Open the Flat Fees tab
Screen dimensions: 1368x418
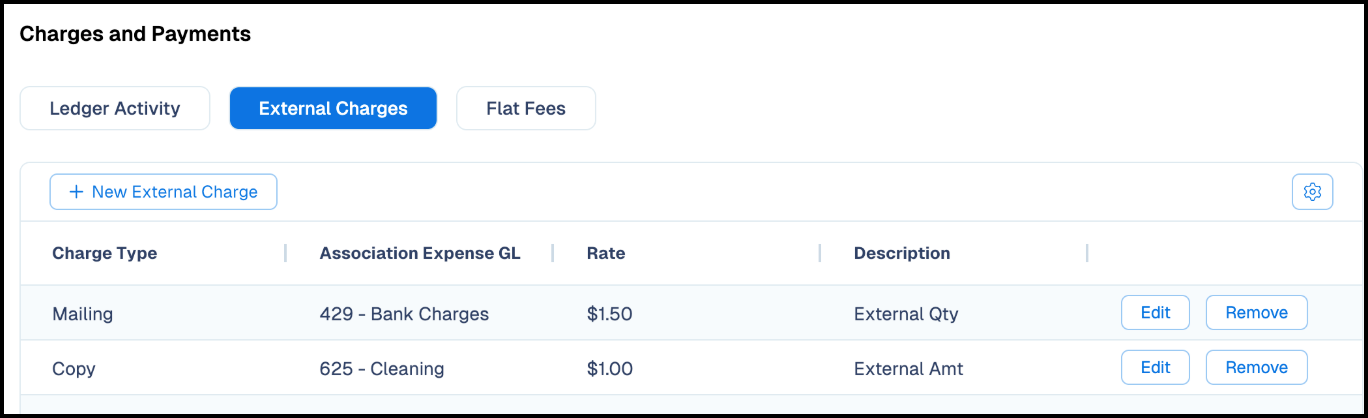point(526,108)
